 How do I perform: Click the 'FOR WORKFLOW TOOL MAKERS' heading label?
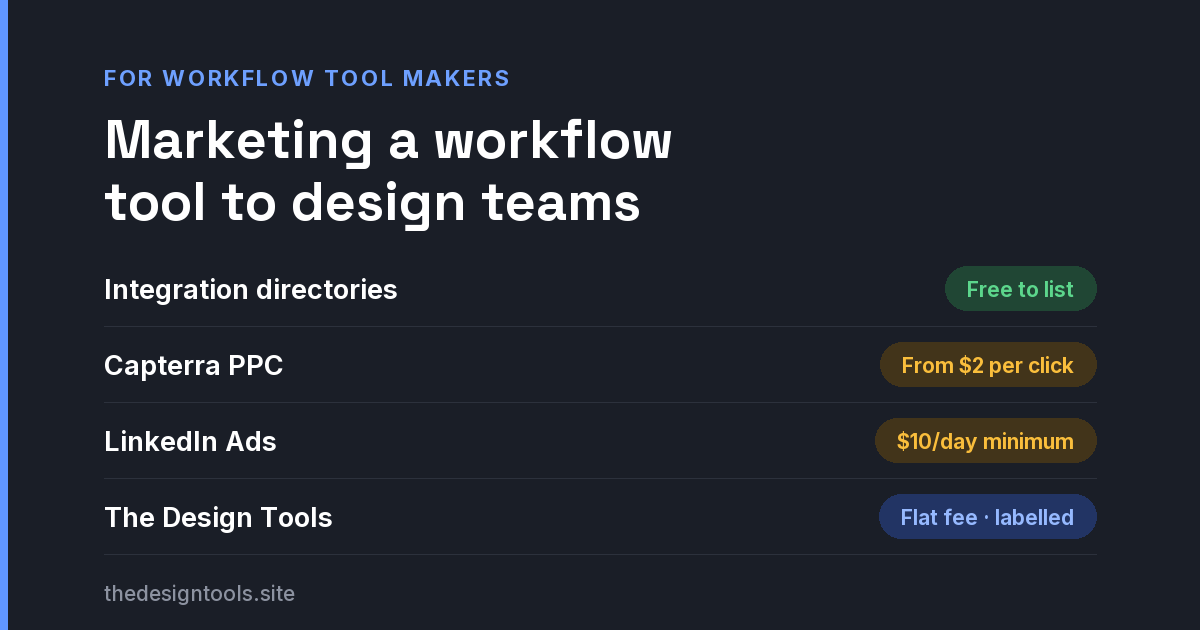[x=307, y=78]
